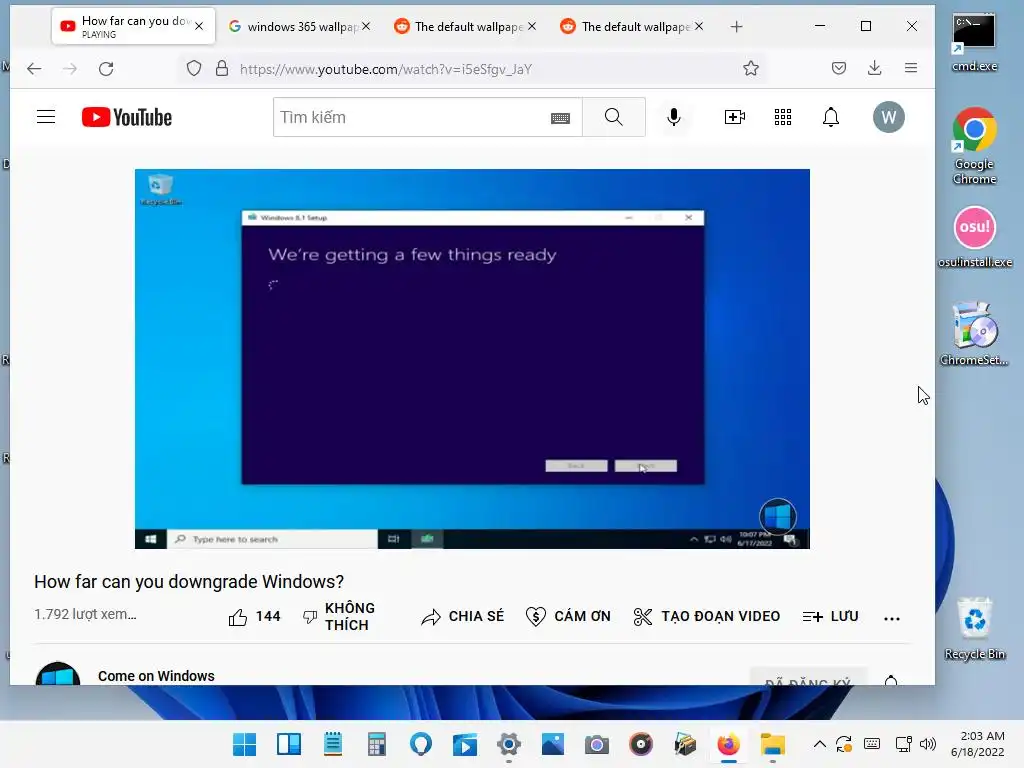This screenshot has width=1024, height=768.
Task: Open Movies & TV taskbar app
Action: pyautogui.click(x=465, y=744)
